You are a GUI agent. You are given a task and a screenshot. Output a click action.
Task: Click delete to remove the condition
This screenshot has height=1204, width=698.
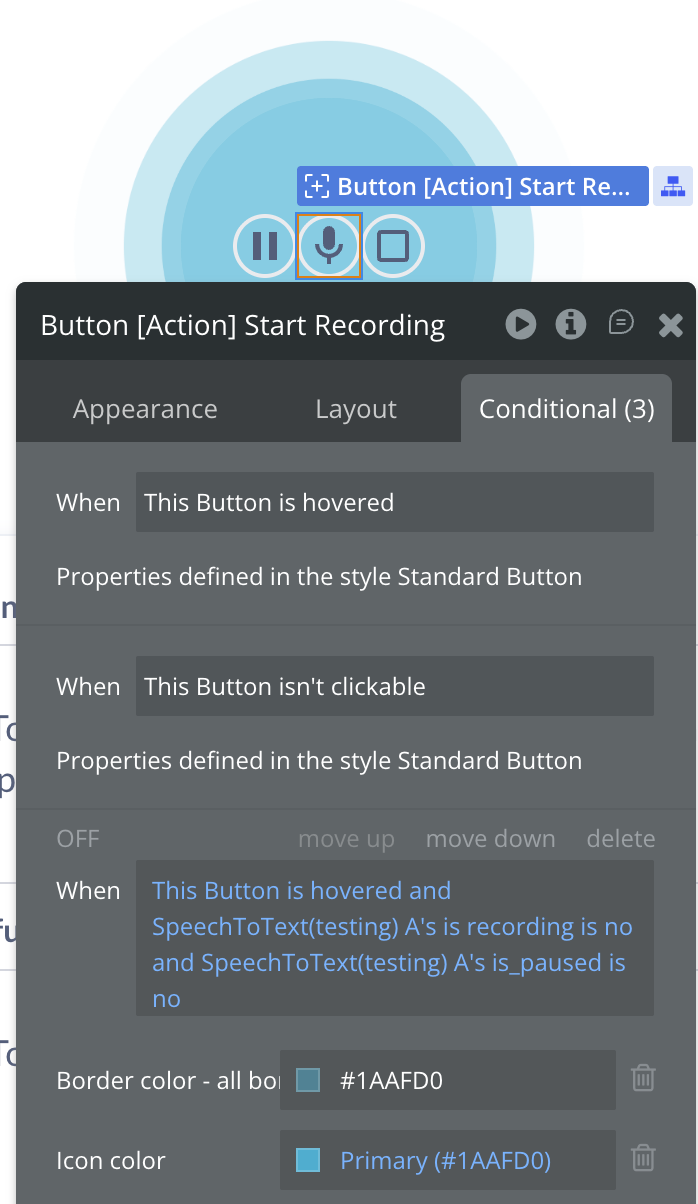tap(621, 839)
